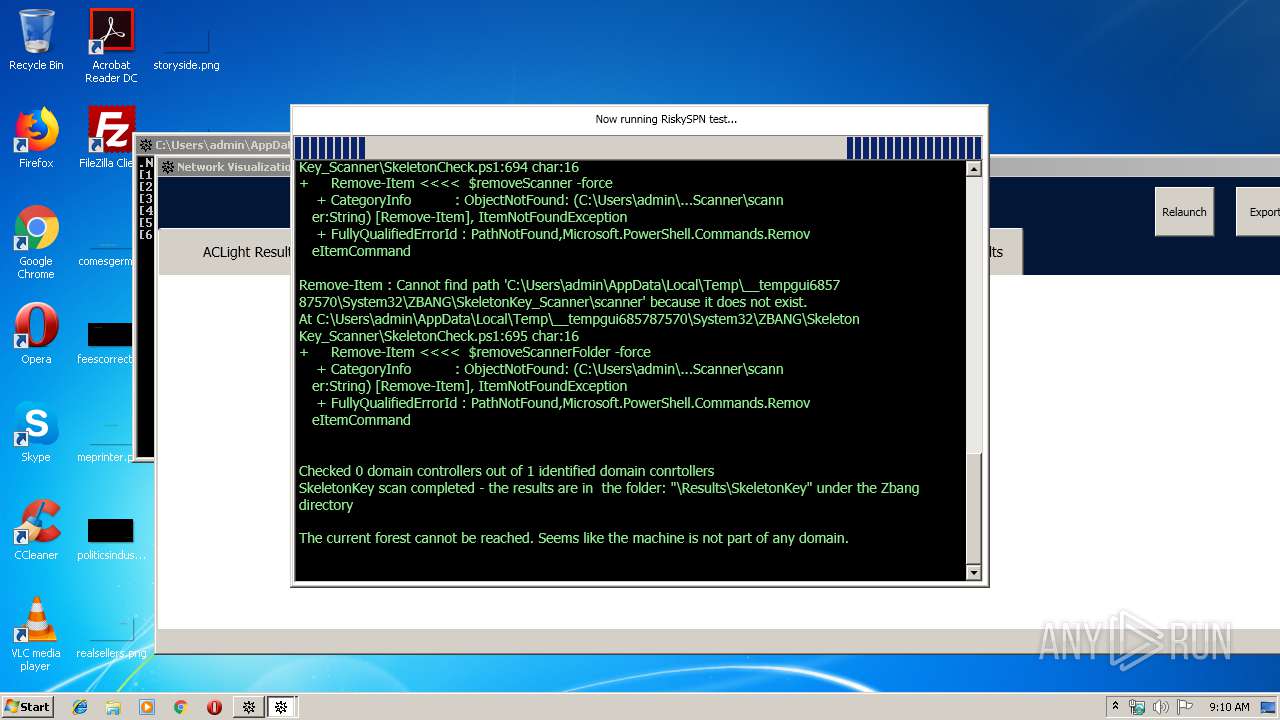The width and height of the screenshot is (1280, 720).
Task: Open VLC media player shortcut
Action: 36,635
